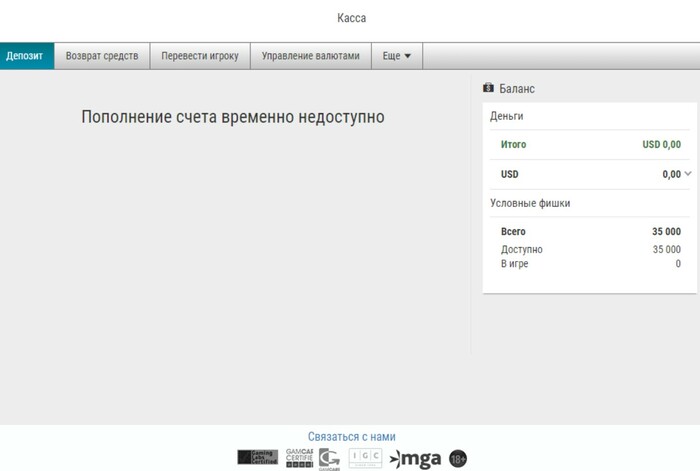Open the Депозит tab
Viewport: 700px width, 471px height.
(x=27, y=56)
